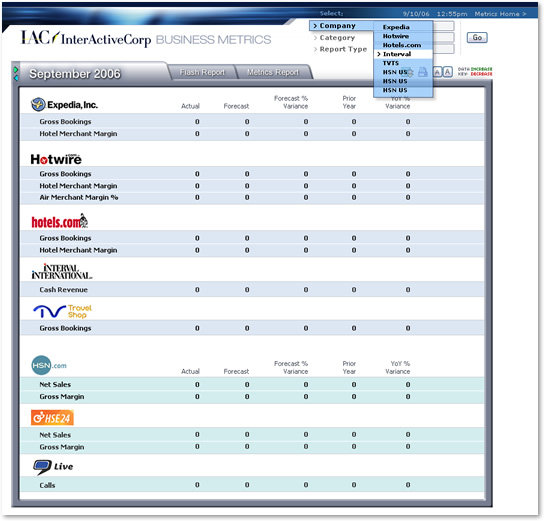Click the blue previous-month arrow
Viewport: 544px width, 521px height.
pyautogui.click(x=16, y=78)
